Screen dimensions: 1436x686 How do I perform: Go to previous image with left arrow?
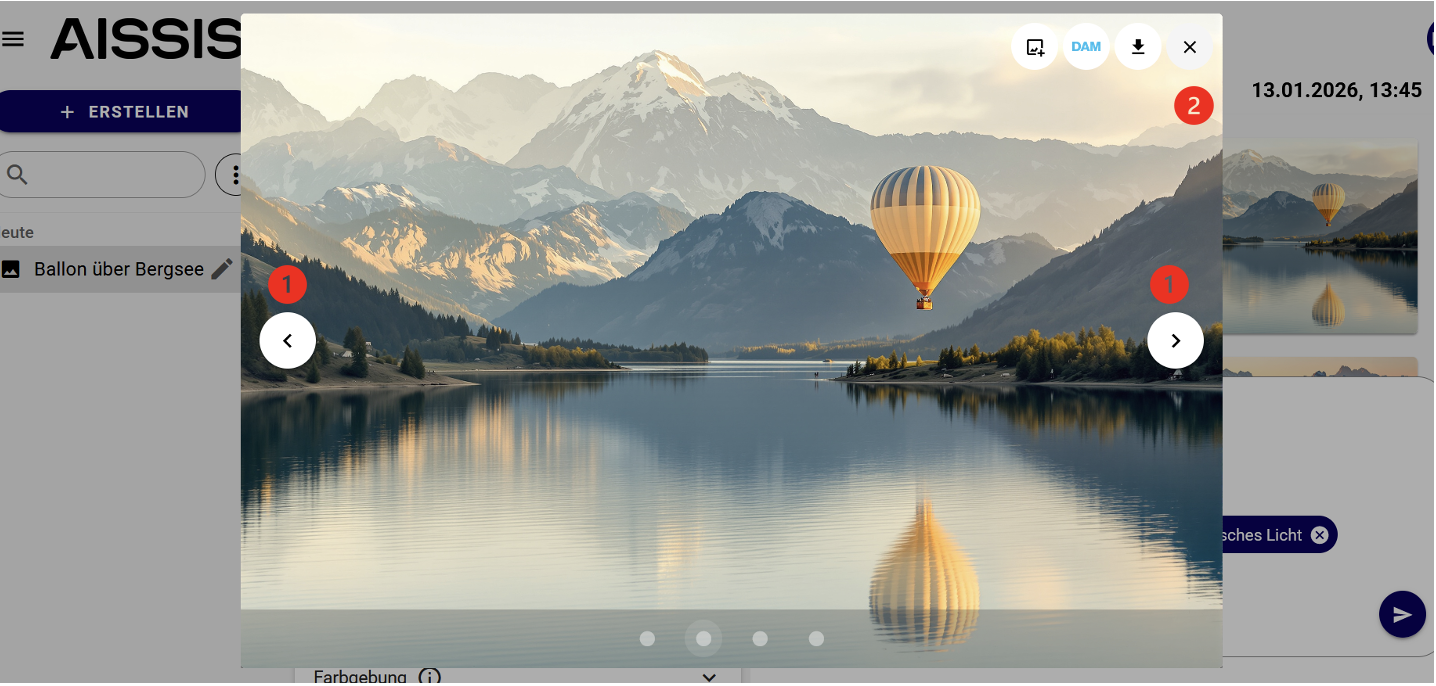coord(288,341)
